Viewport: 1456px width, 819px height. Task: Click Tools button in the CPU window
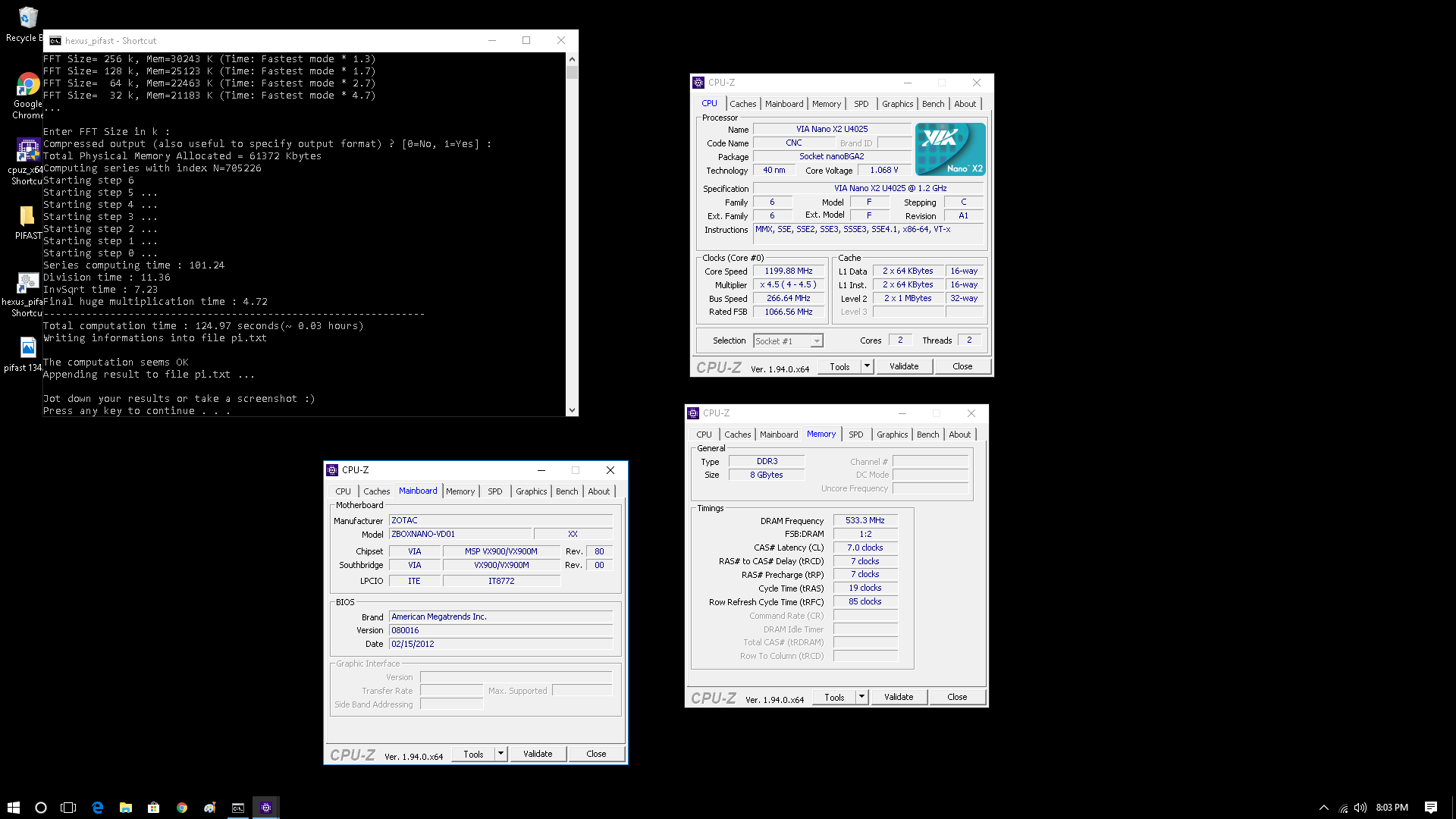coord(839,366)
